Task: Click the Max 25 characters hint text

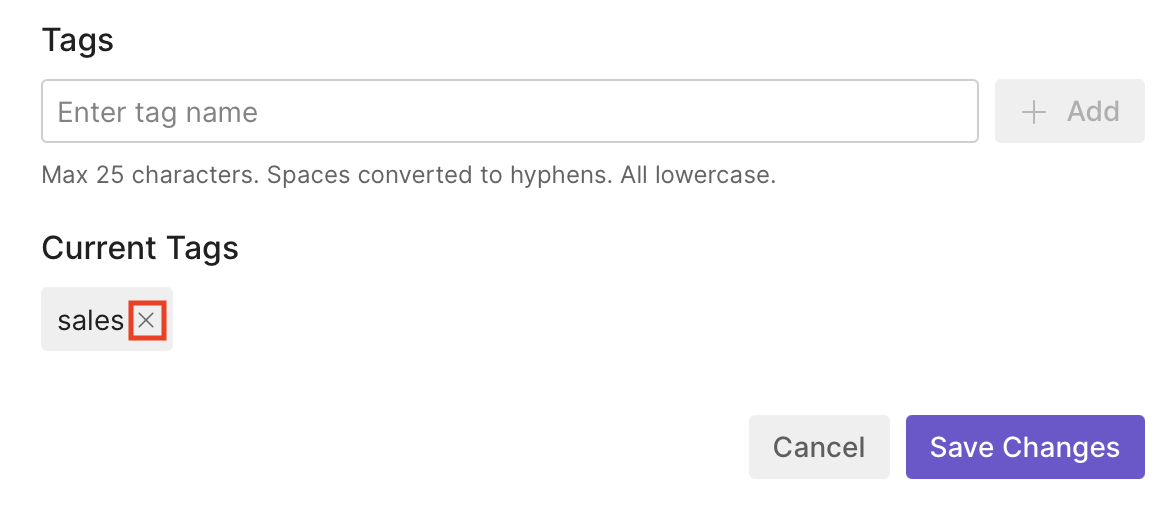Action: (150, 176)
